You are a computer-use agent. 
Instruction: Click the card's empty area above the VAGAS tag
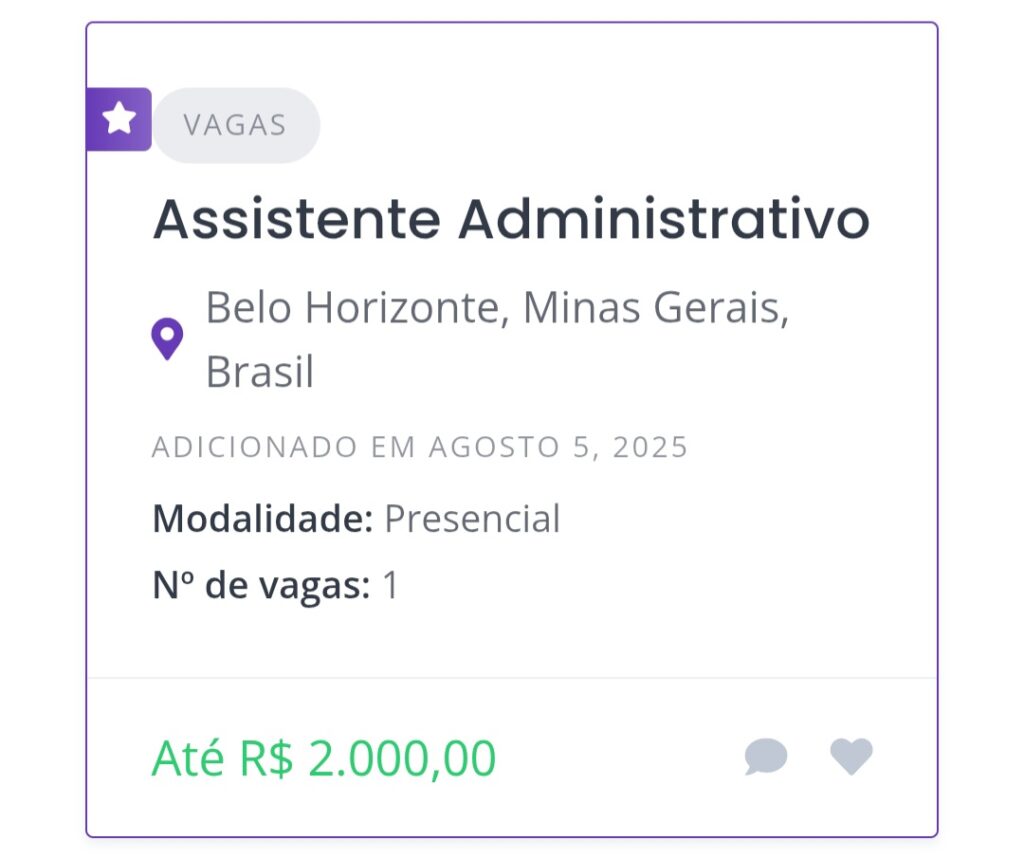click(512, 55)
